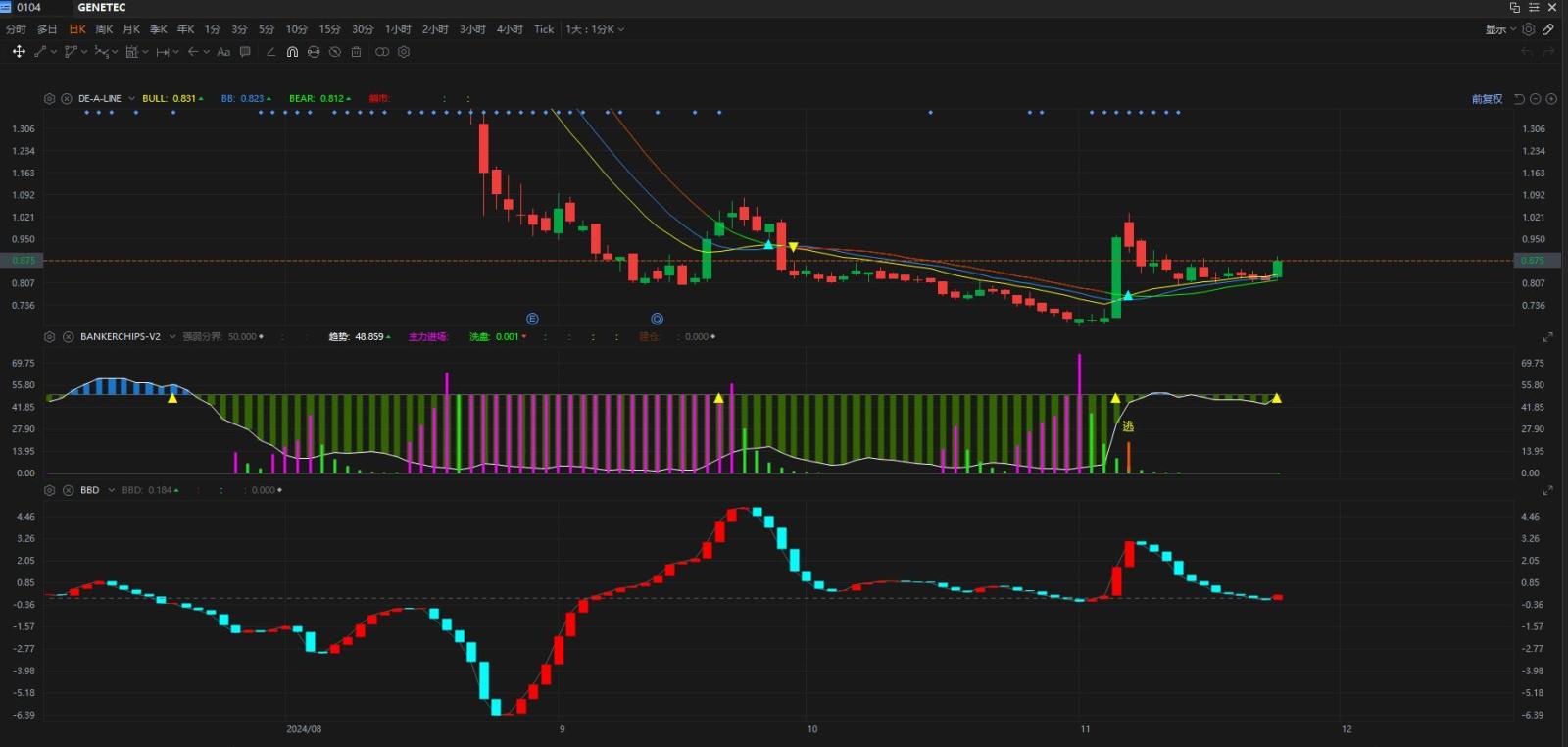The image size is (1568, 747).
Task: Select the 日K daily candlestick tab
Action: point(76,29)
